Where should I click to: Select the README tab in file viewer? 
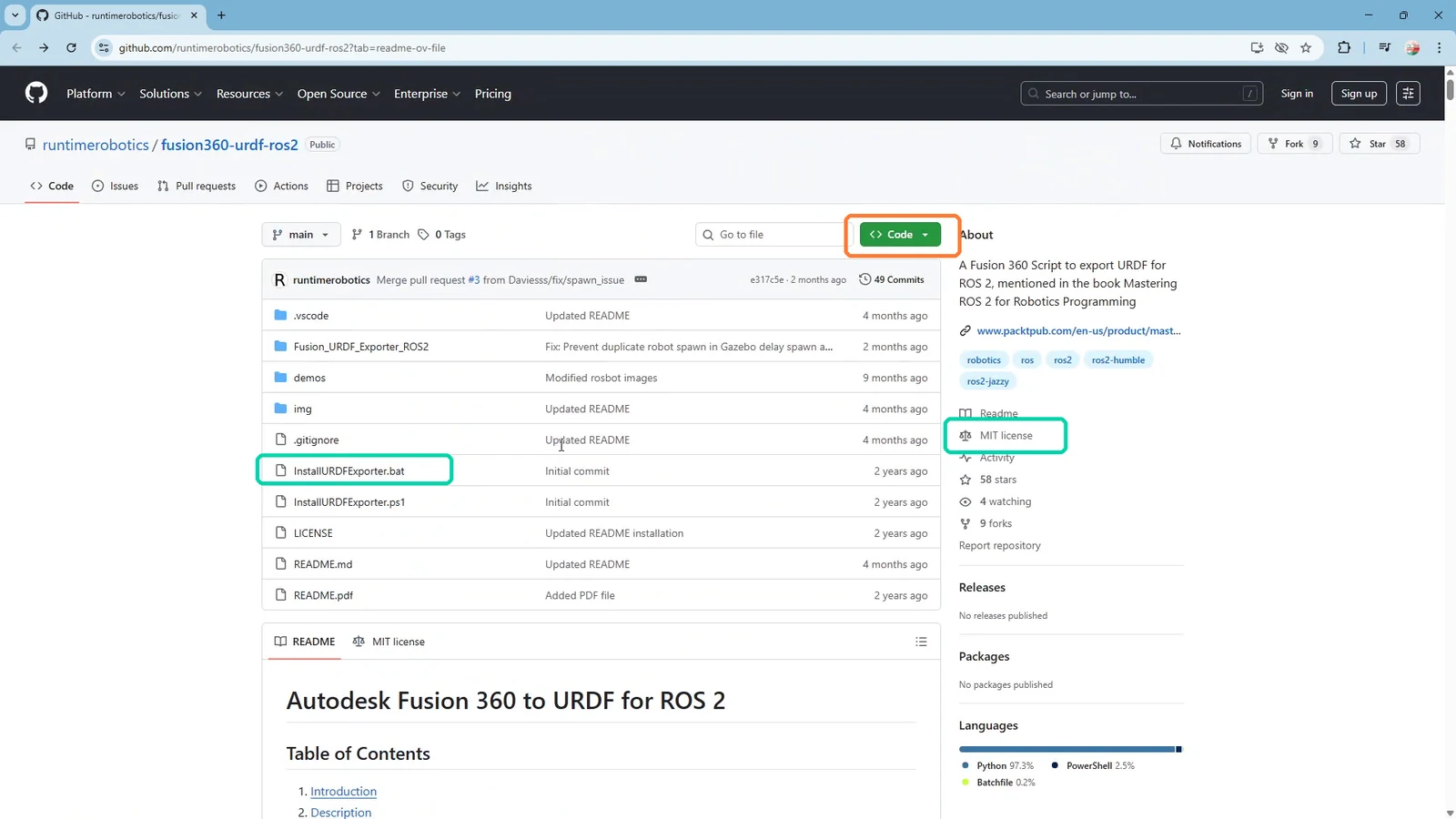coord(305,642)
